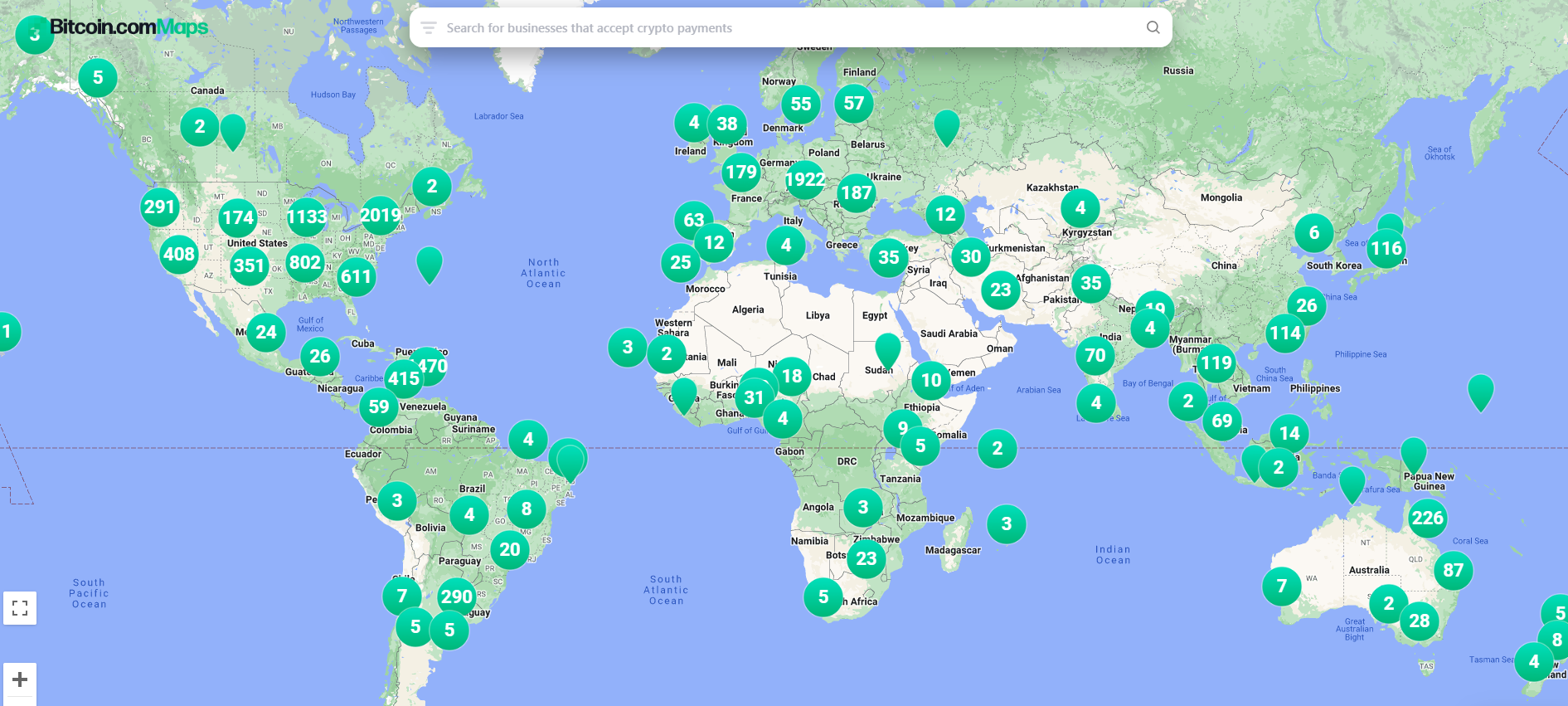Open the 5 cluster in Alaska region
This screenshot has height=706, width=1568.
click(x=98, y=78)
